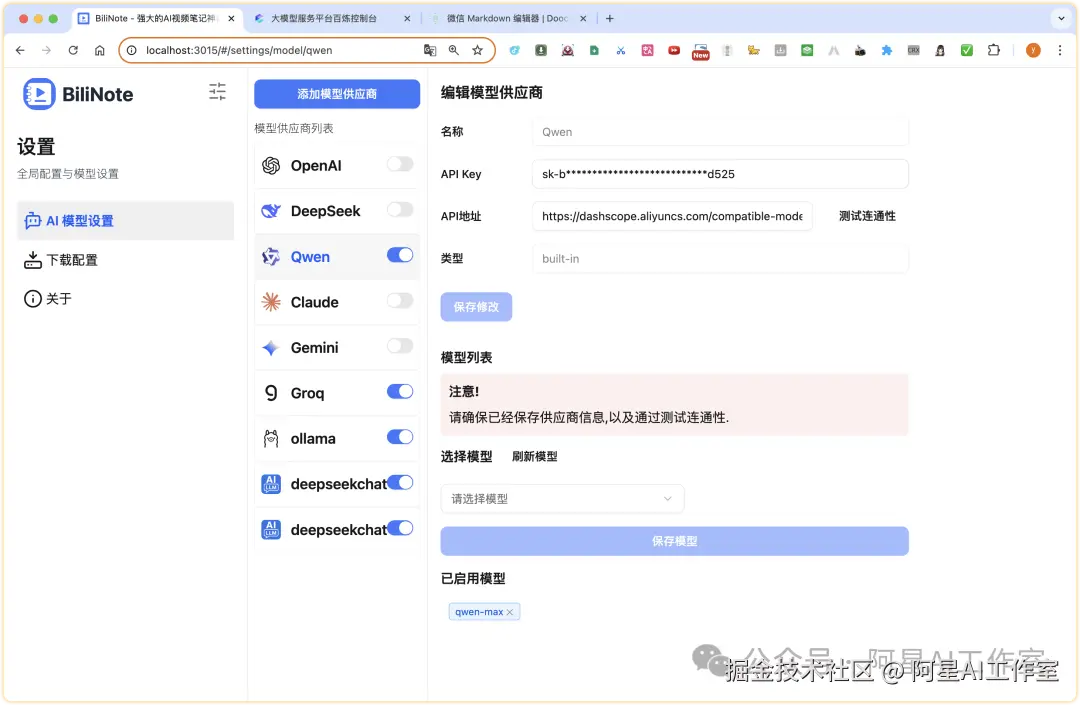
Task: Click the API Key input field
Action: click(x=720, y=174)
